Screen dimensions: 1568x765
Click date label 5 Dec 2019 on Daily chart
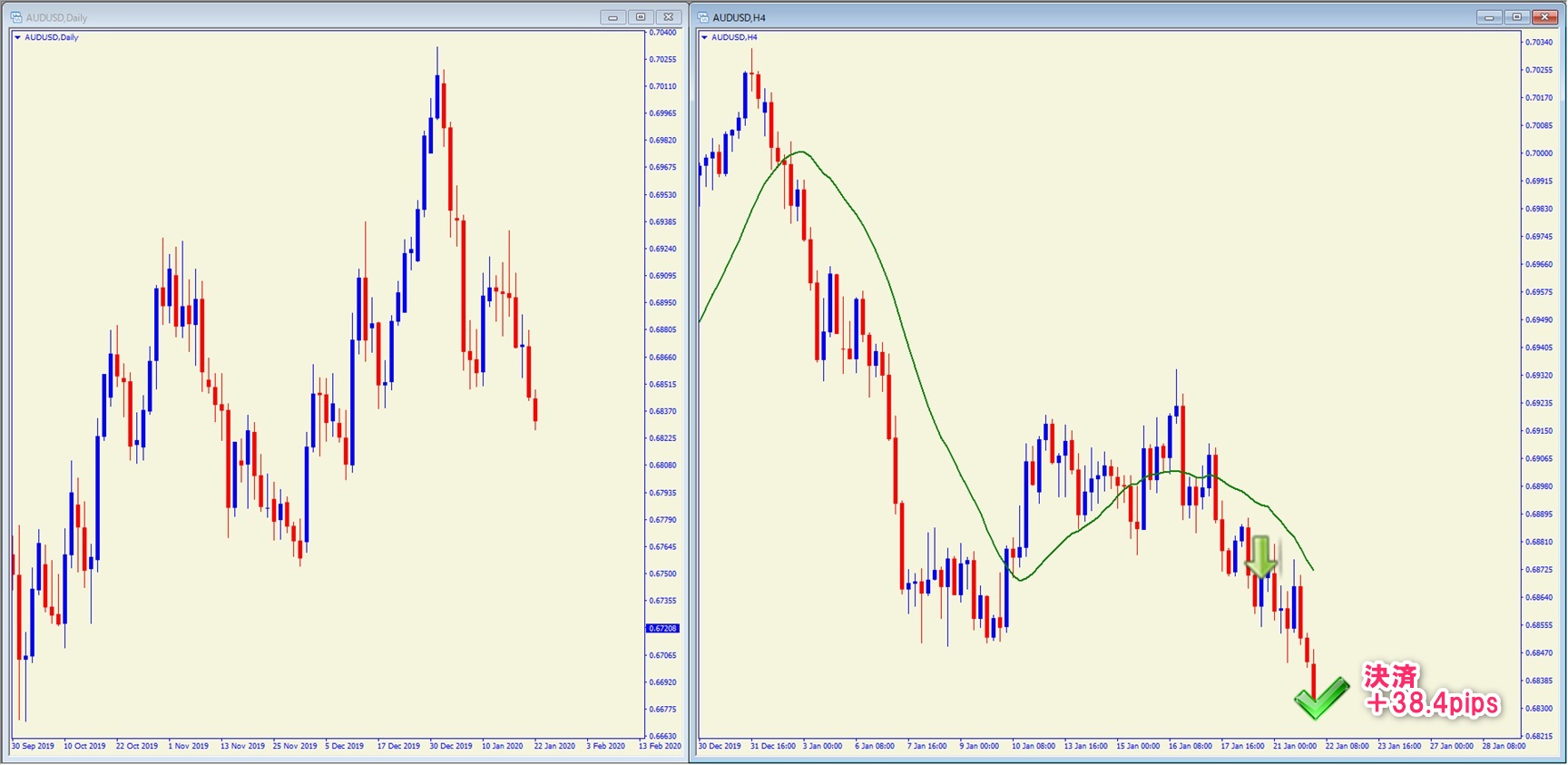pos(345,746)
